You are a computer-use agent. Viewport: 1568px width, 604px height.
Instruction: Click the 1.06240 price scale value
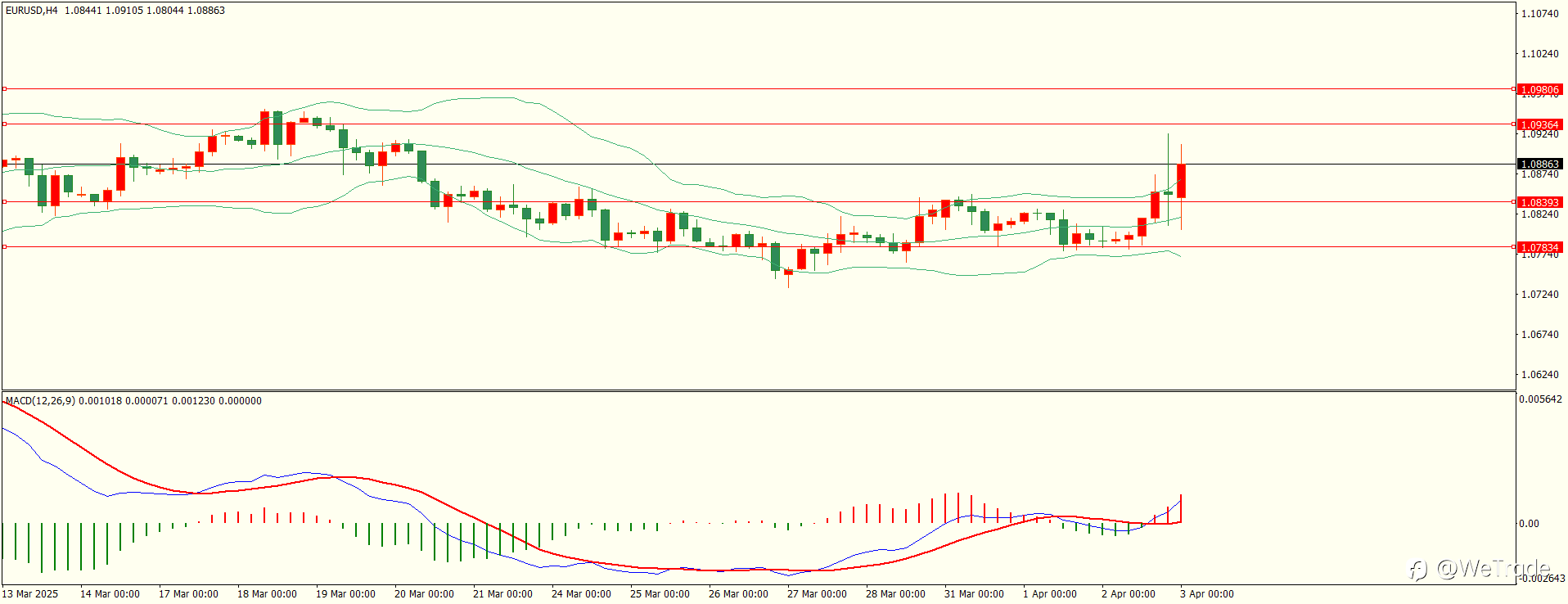[1539, 375]
